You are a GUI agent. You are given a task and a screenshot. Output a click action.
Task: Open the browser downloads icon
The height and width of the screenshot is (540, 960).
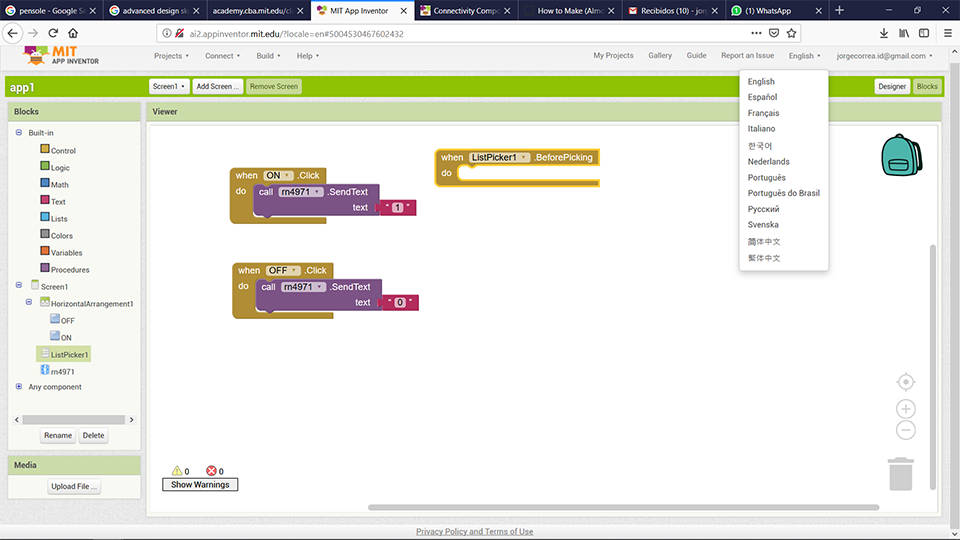883,33
